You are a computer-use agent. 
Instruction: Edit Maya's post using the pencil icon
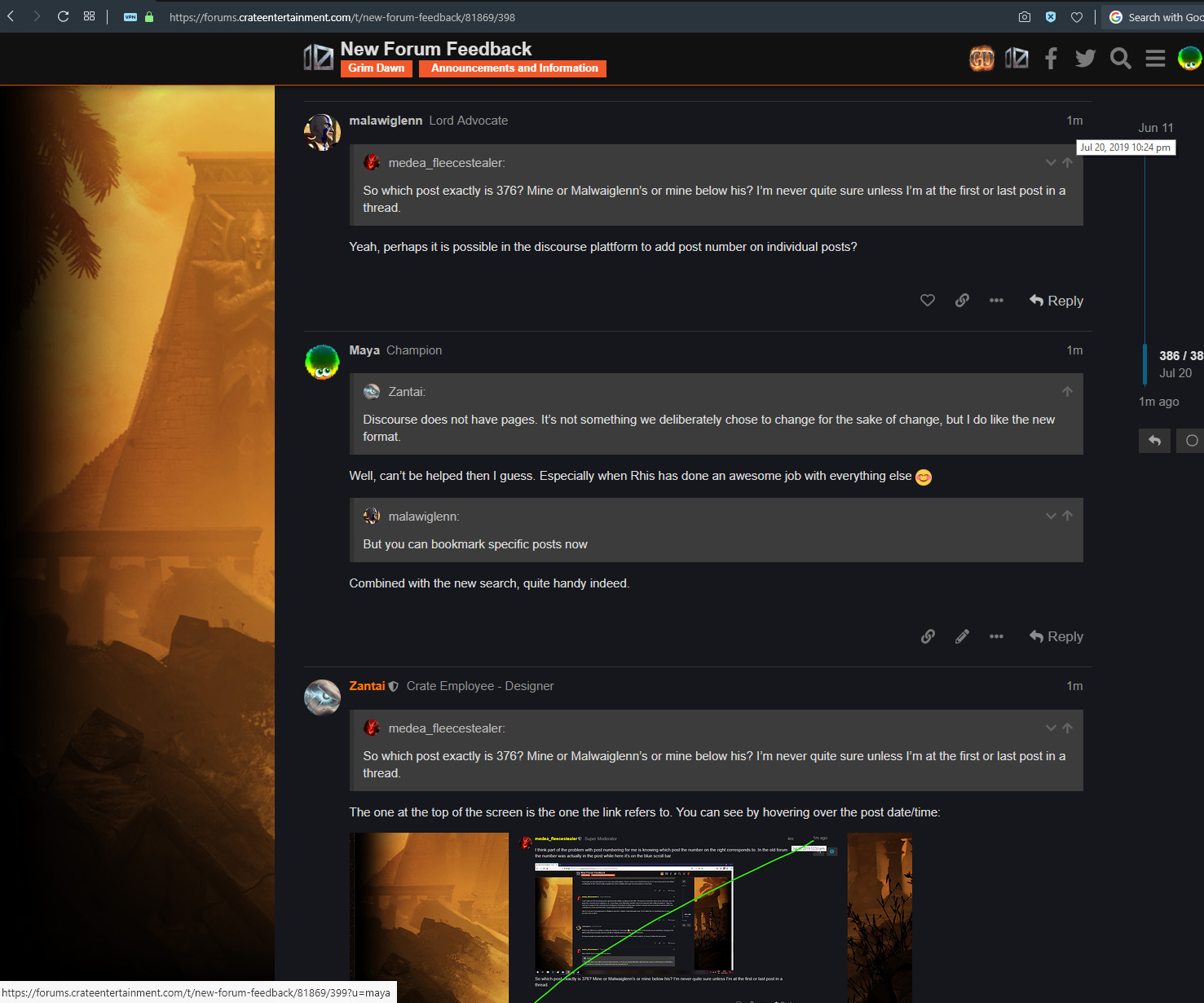pos(962,636)
